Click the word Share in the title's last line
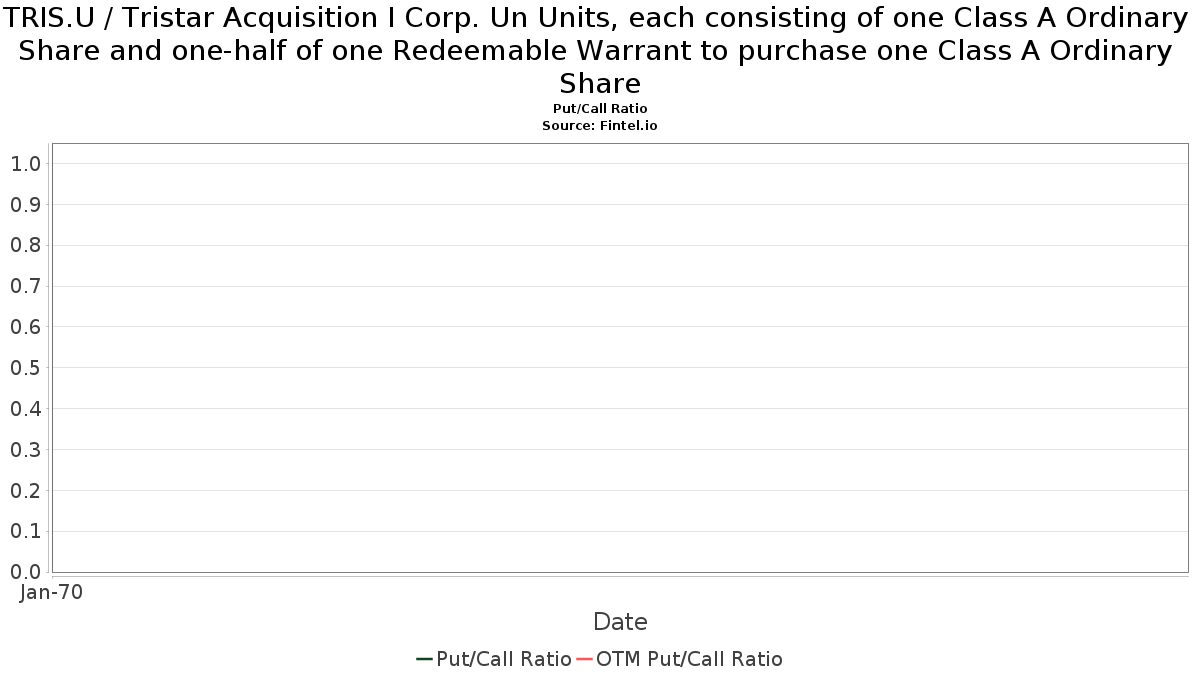This screenshot has width=1200, height=675. point(600,83)
